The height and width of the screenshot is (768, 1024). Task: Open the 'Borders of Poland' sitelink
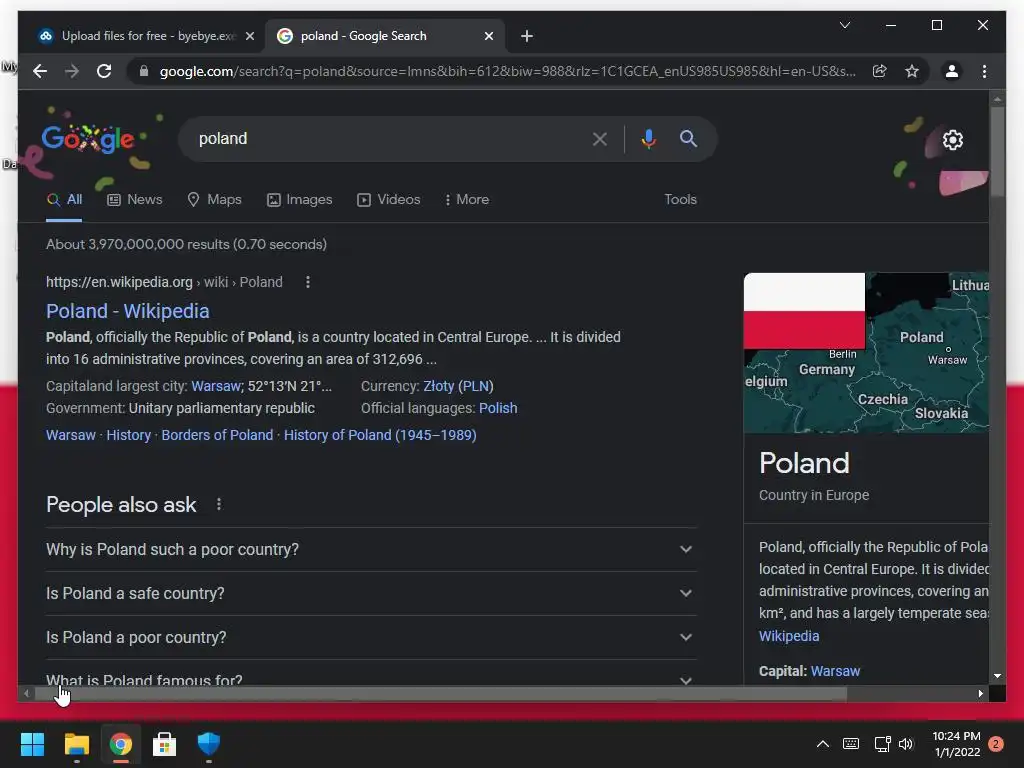point(217,435)
